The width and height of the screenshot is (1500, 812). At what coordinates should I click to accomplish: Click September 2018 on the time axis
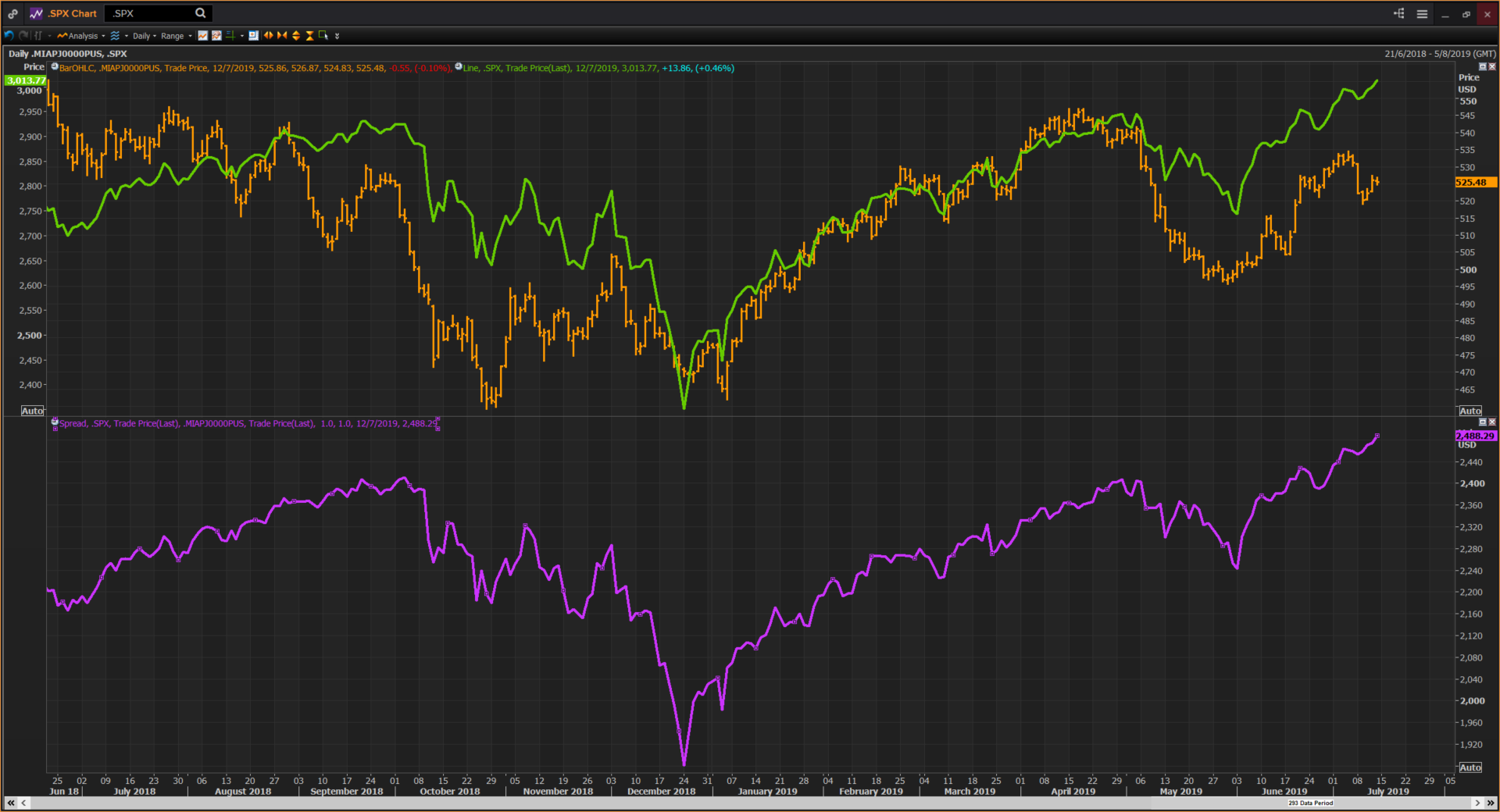click(x=347, y=791)
